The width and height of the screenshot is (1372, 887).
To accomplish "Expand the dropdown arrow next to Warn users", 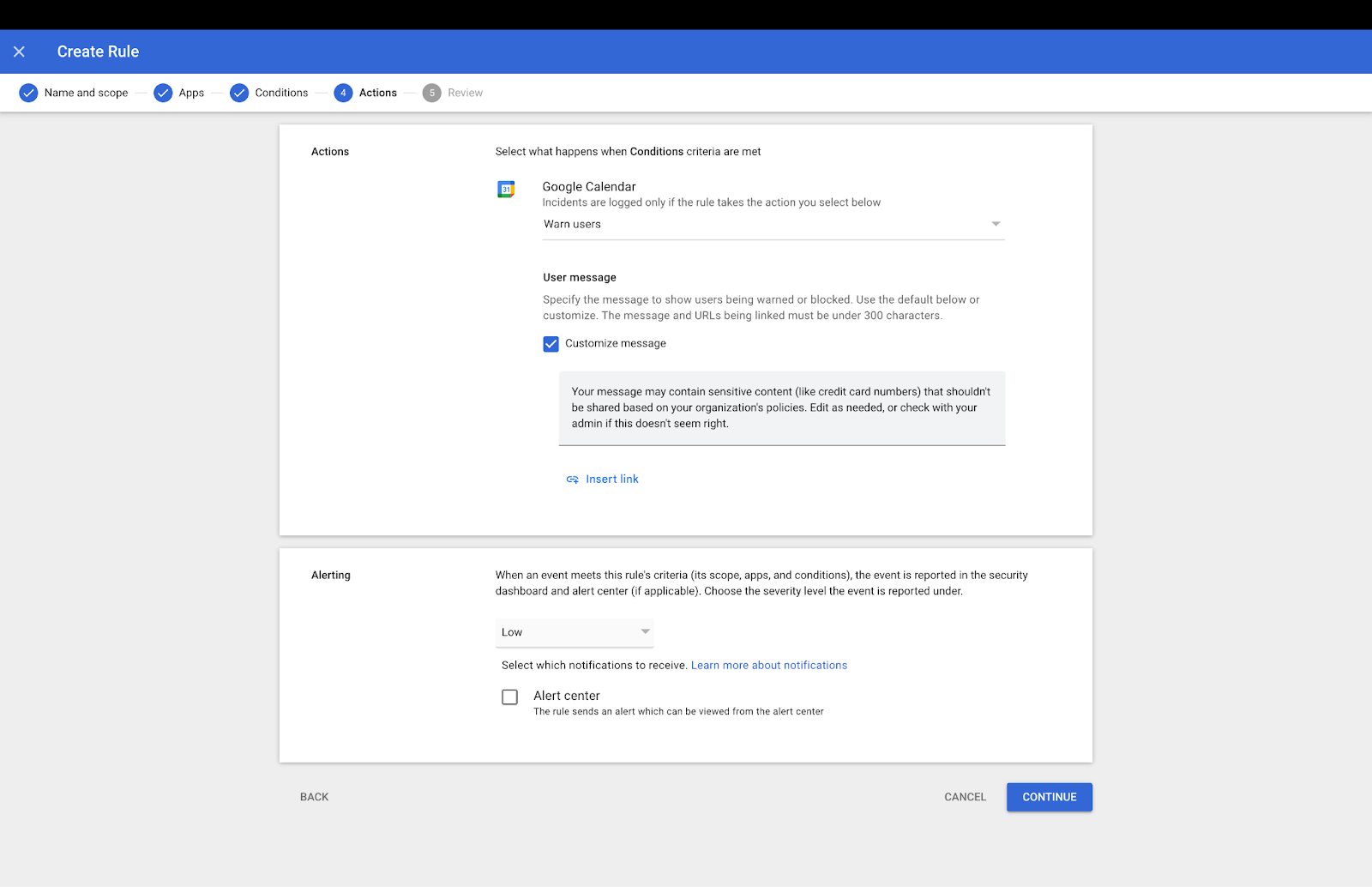I will (995, 223).
